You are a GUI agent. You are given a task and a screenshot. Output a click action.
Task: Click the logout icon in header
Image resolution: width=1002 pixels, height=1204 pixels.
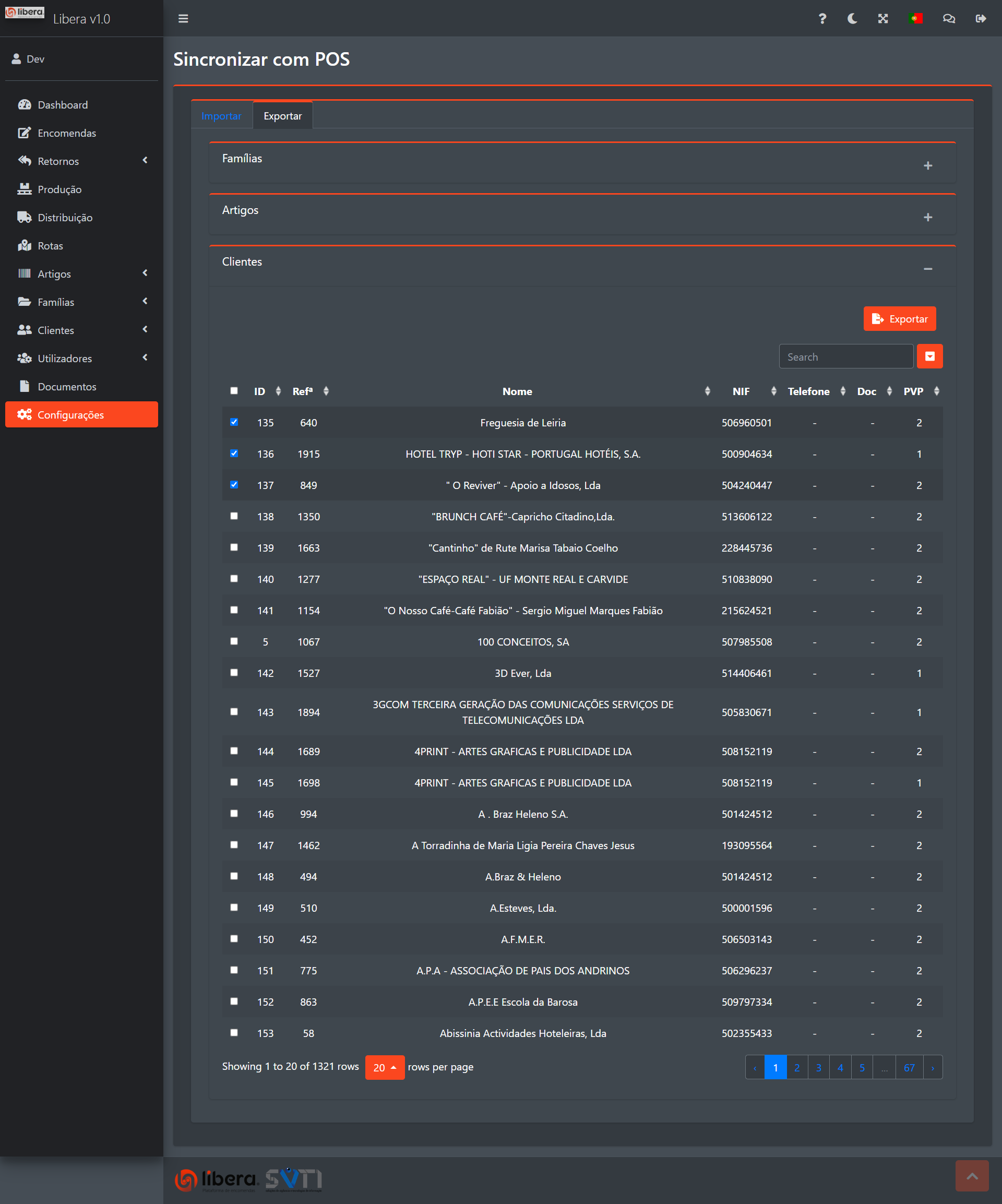[981, 19]
